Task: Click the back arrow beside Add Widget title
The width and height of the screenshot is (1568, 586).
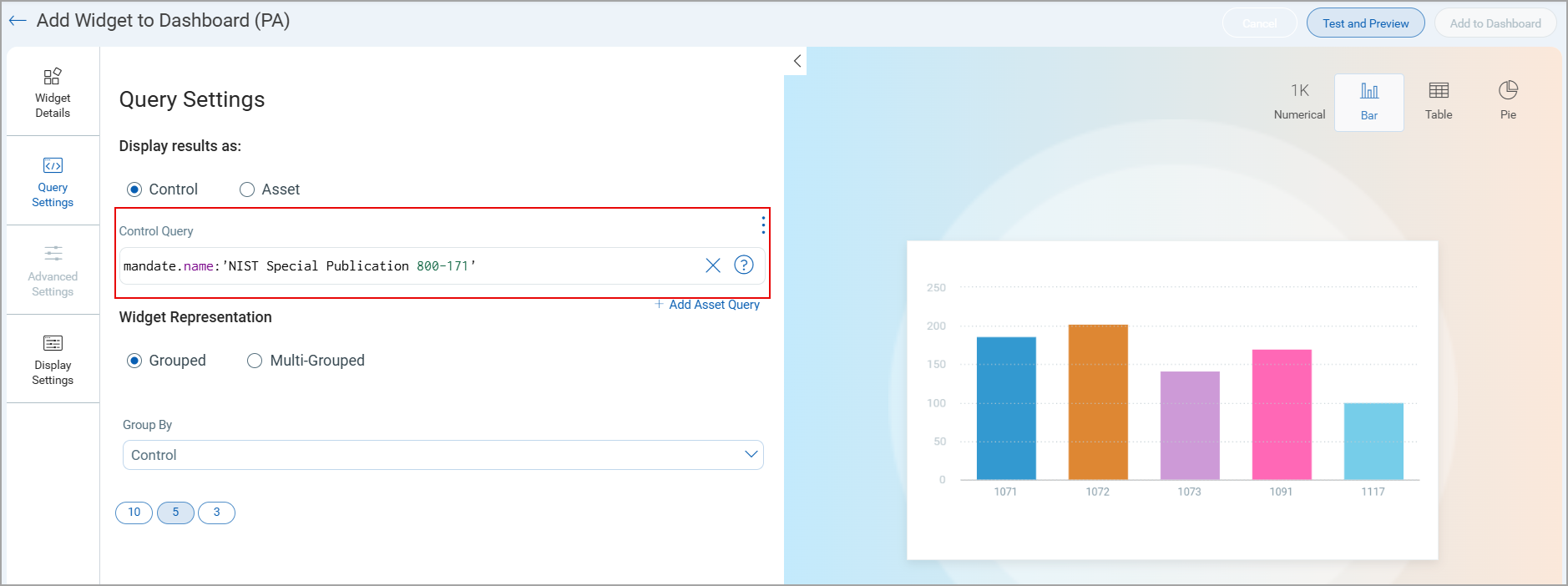Action: [x=18, y=21]
